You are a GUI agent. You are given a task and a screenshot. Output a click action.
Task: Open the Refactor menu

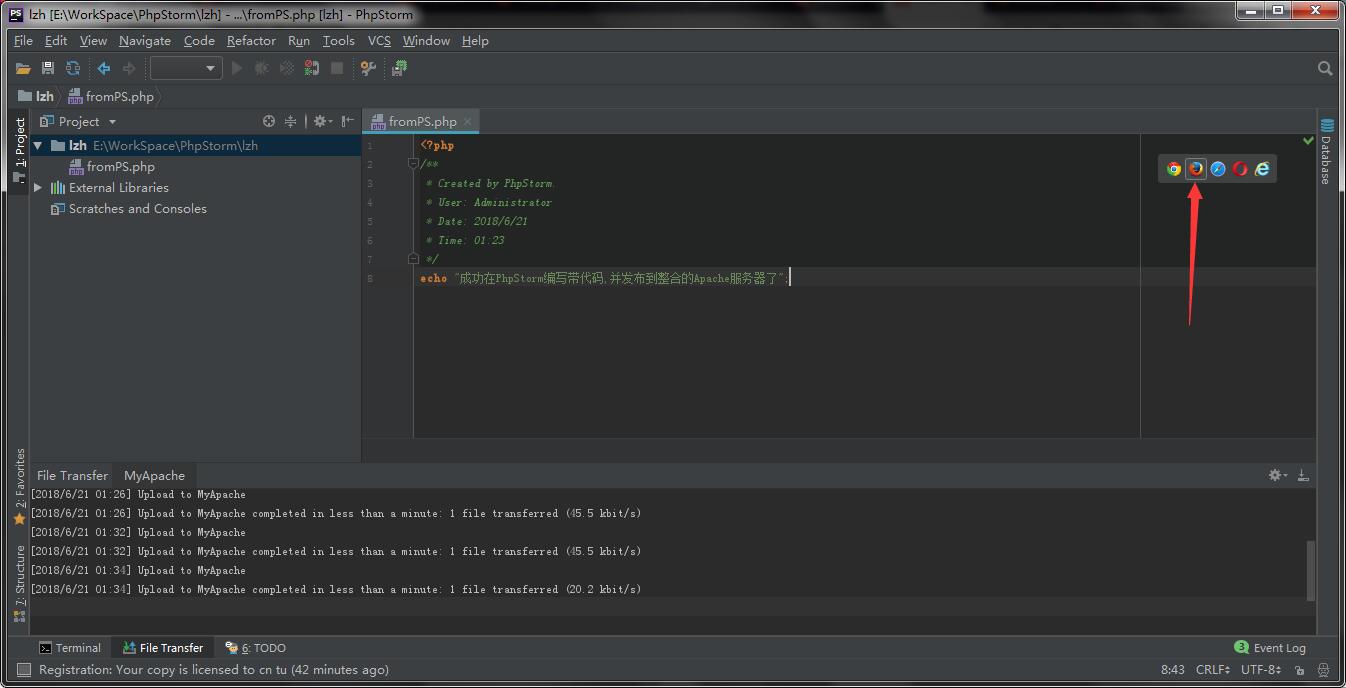tap(251, 40)
